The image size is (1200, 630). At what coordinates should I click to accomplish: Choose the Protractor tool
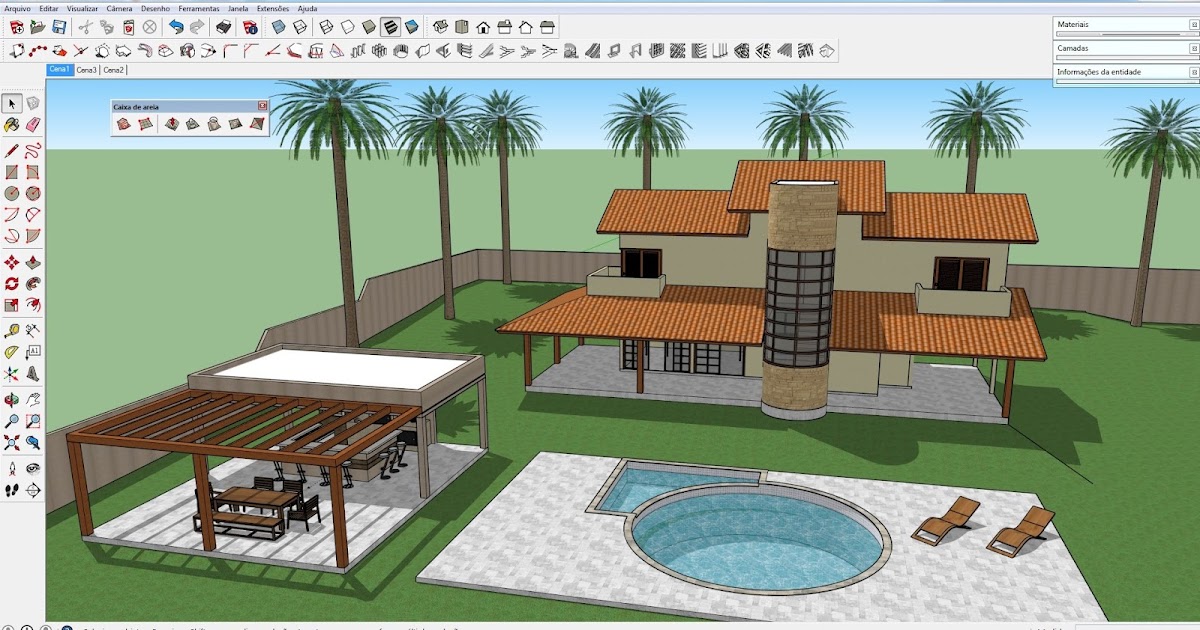12,352
